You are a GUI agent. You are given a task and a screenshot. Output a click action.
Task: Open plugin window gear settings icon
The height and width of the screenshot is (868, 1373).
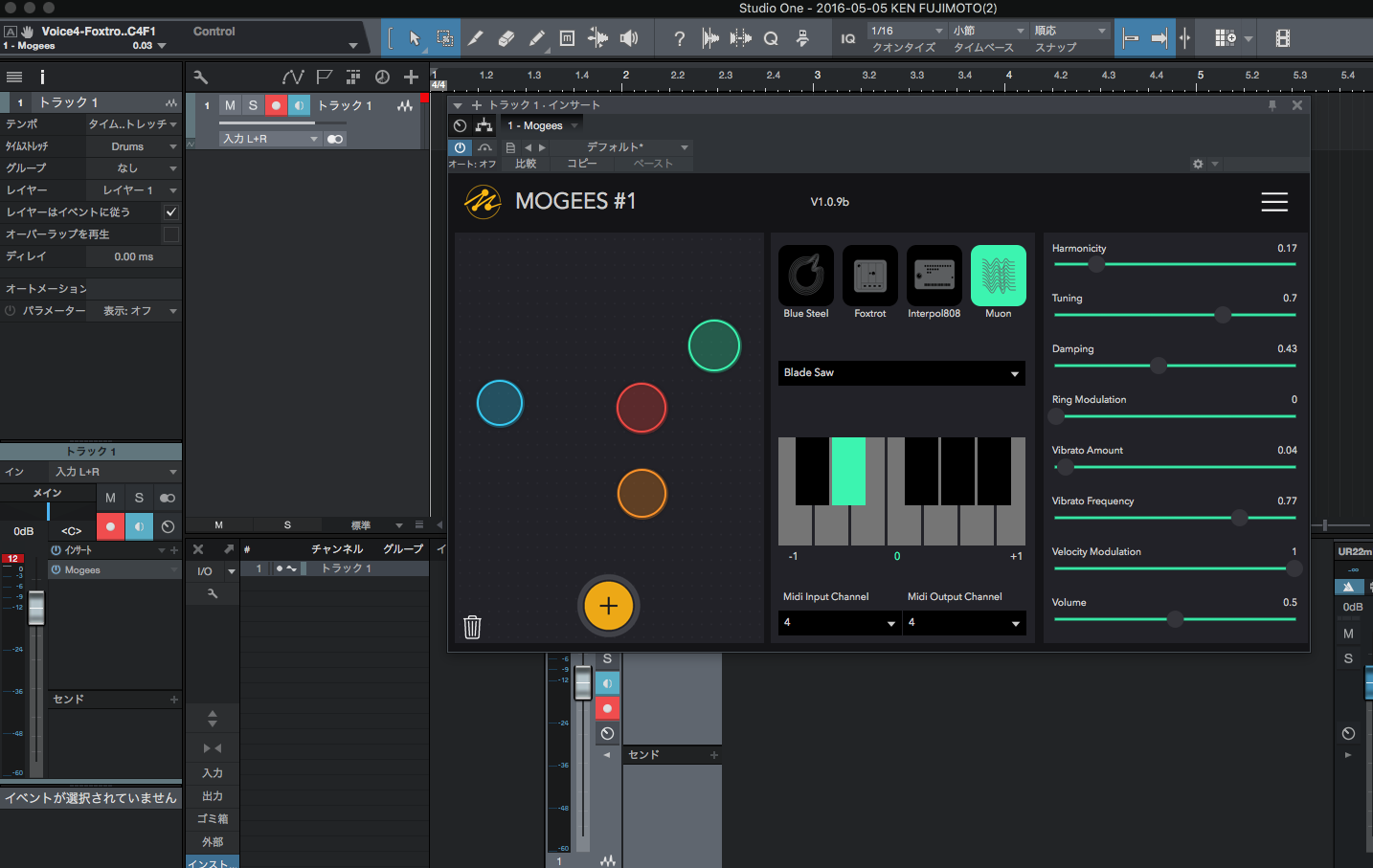pyautogui.click(x=1198, y=164)
